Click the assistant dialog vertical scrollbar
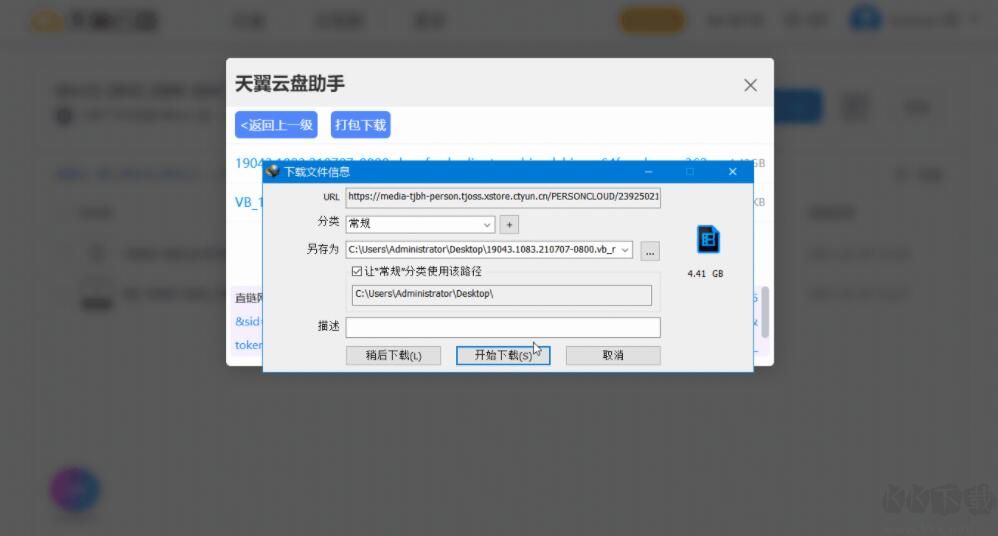Viewport: 998px width, 536px height. coord(766,311)
